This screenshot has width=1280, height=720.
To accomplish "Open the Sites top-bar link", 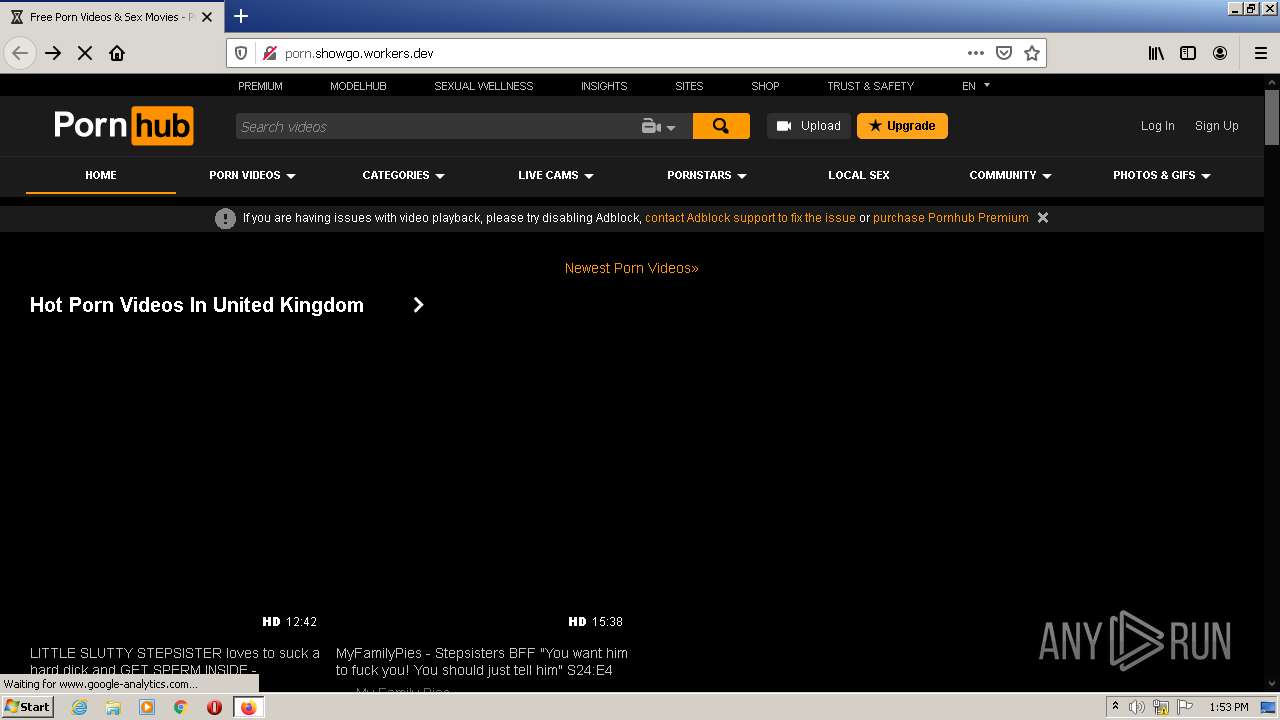I will tap(689, 86).
